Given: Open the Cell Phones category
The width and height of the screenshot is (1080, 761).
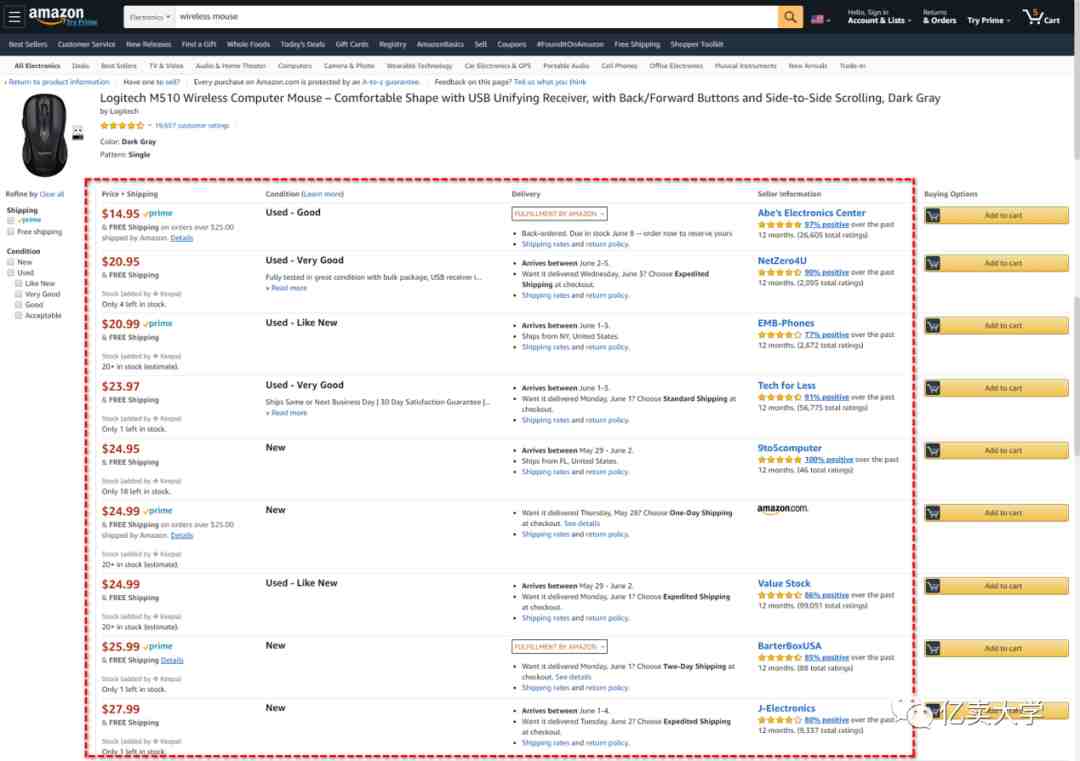Looking at the screenshot, I should click(x=619, y=66).
